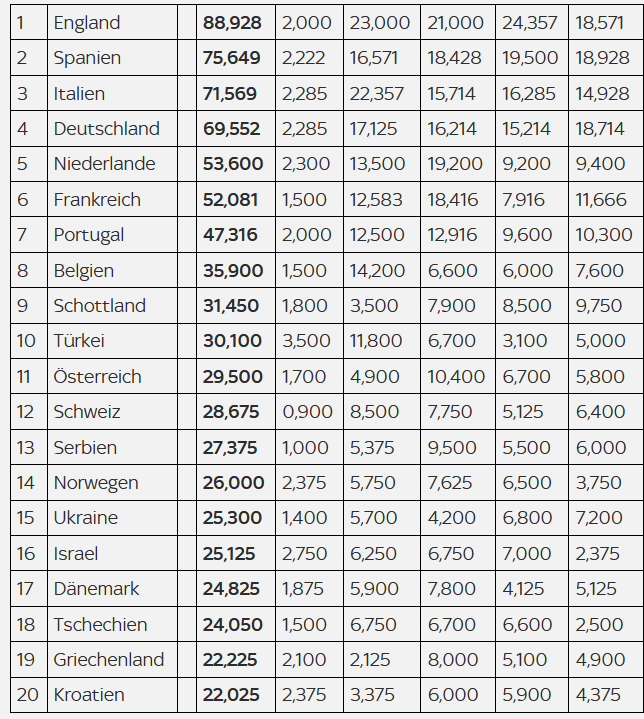Select Israel's total 25,125
Image resolution: width=644 pixels, height=719 pixels.
tap(228, 553)
